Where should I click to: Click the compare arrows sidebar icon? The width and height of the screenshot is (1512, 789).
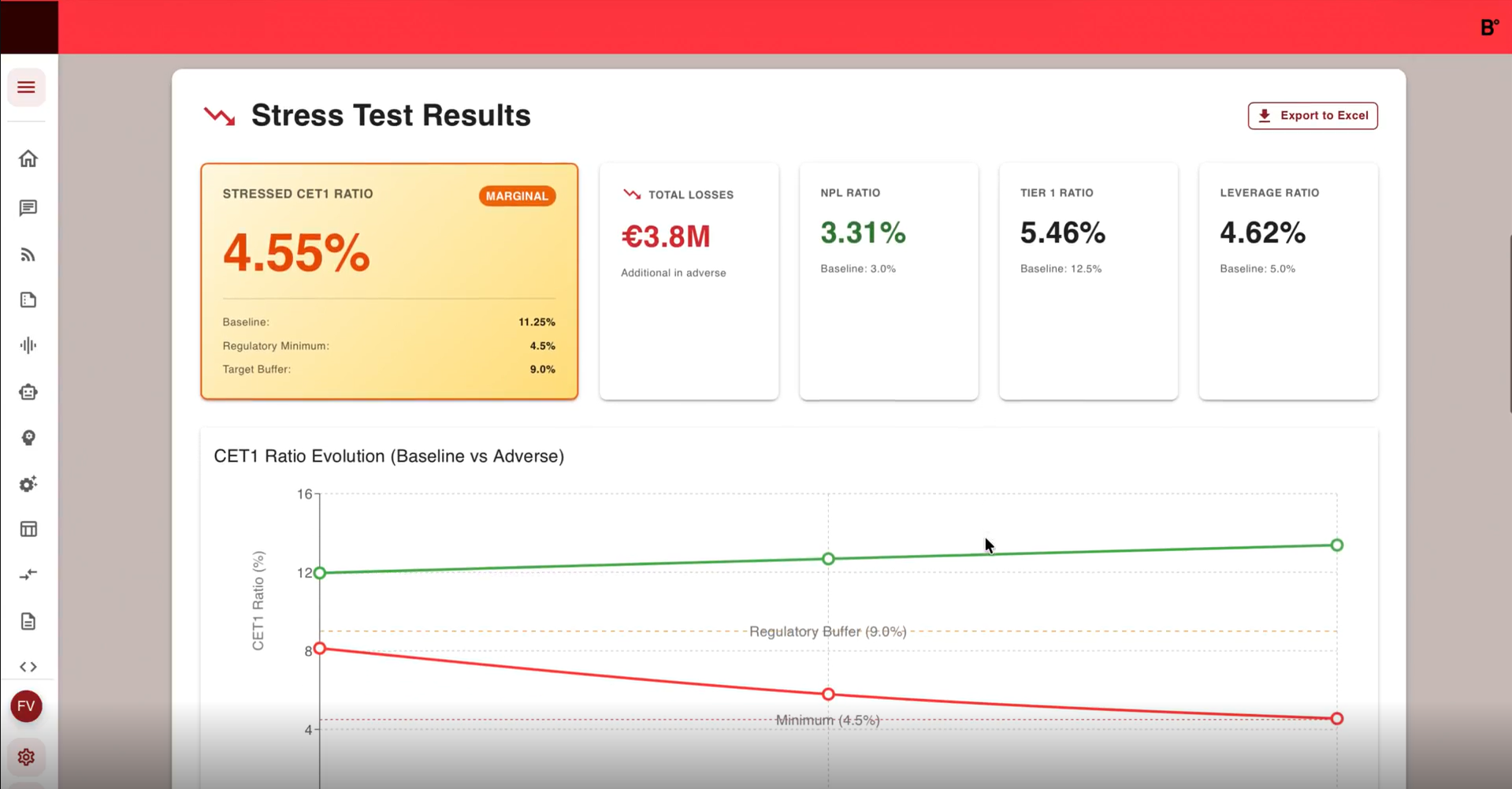pyautogui.click(x=28, y=575)
